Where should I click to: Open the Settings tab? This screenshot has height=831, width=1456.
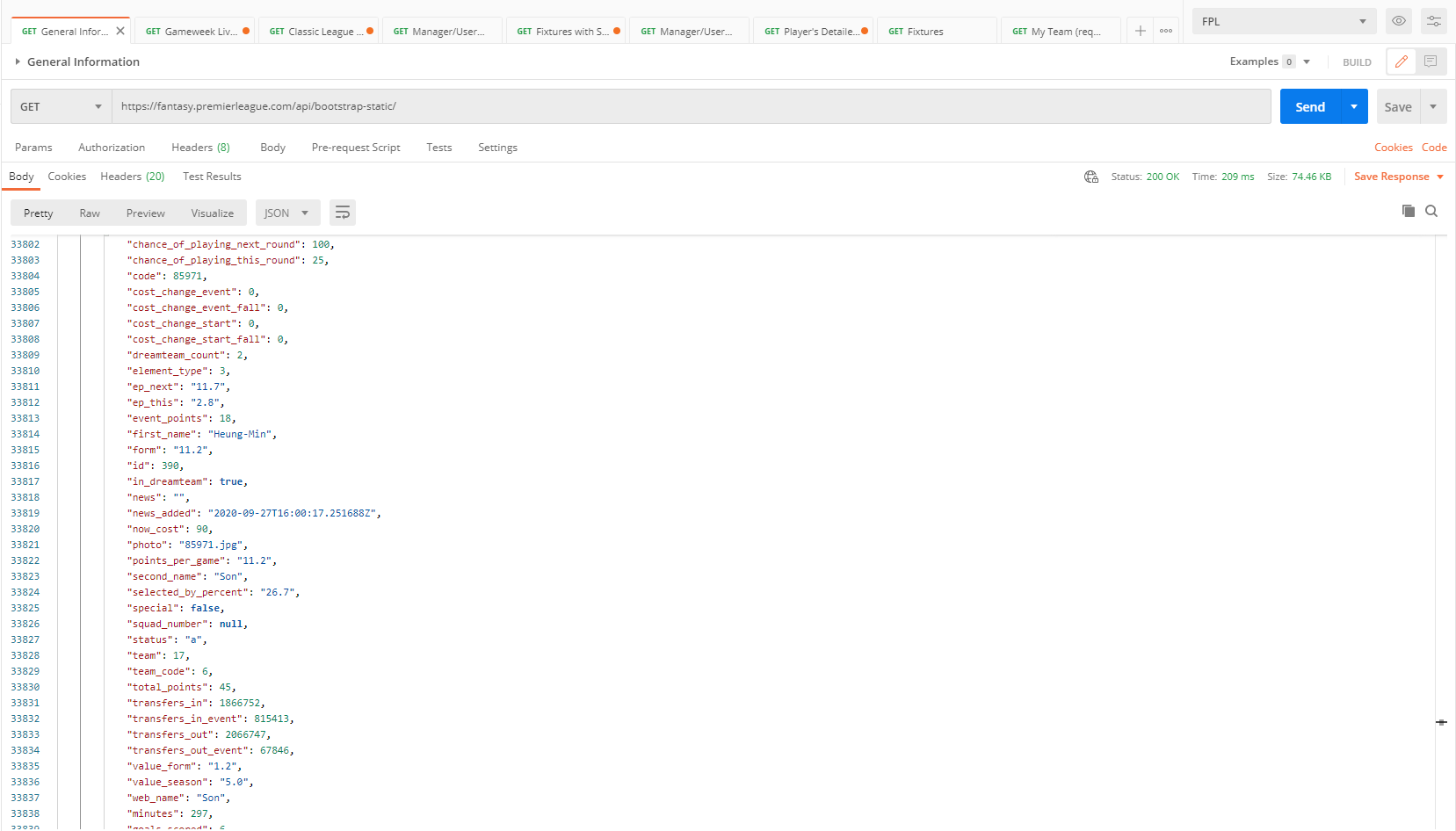tap(497, 148)
